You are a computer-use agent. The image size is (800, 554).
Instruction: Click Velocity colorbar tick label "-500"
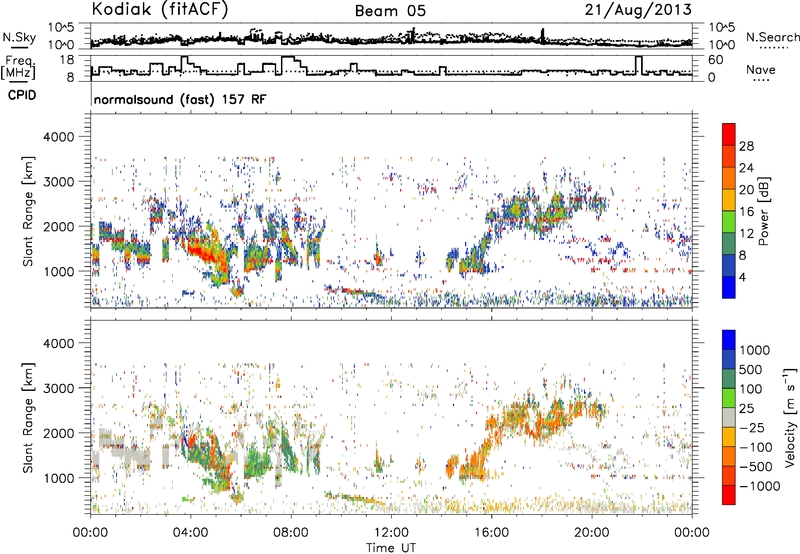pyautogui.click(x=756, y=466)
